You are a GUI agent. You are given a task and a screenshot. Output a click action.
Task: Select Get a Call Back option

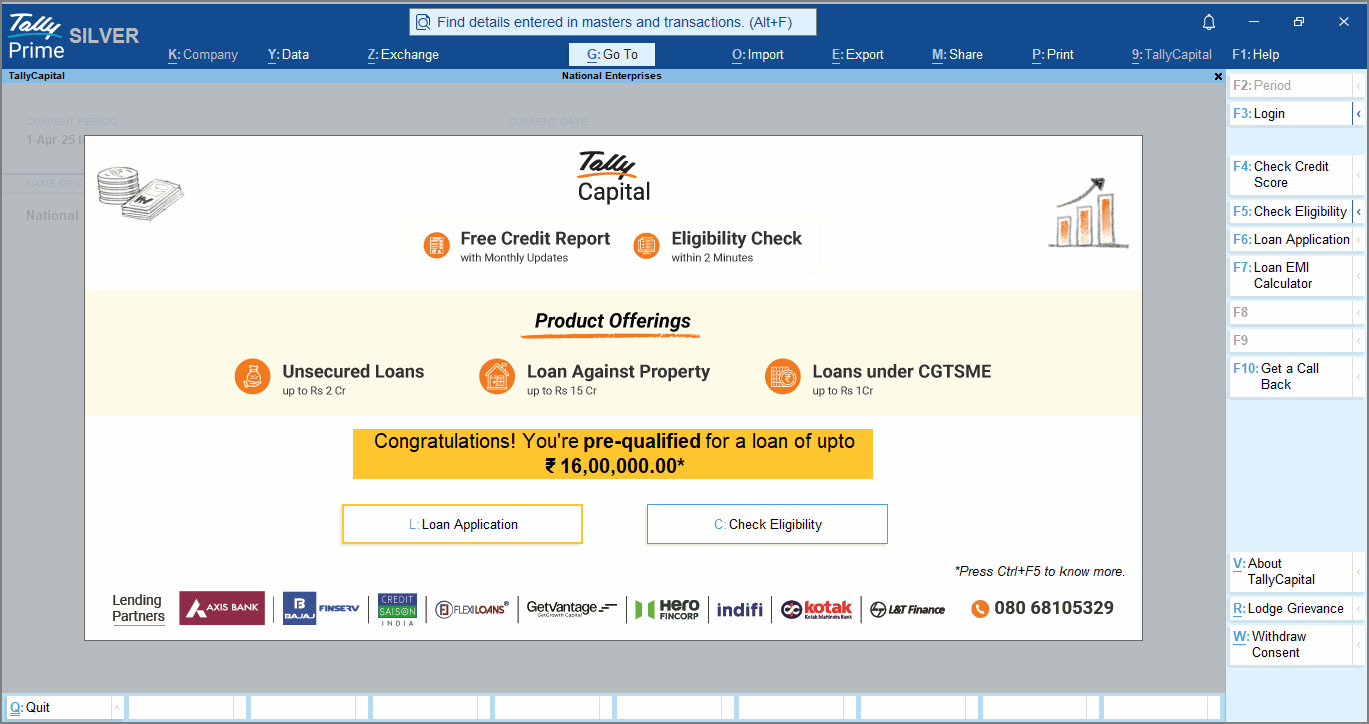coord(1290,376)
